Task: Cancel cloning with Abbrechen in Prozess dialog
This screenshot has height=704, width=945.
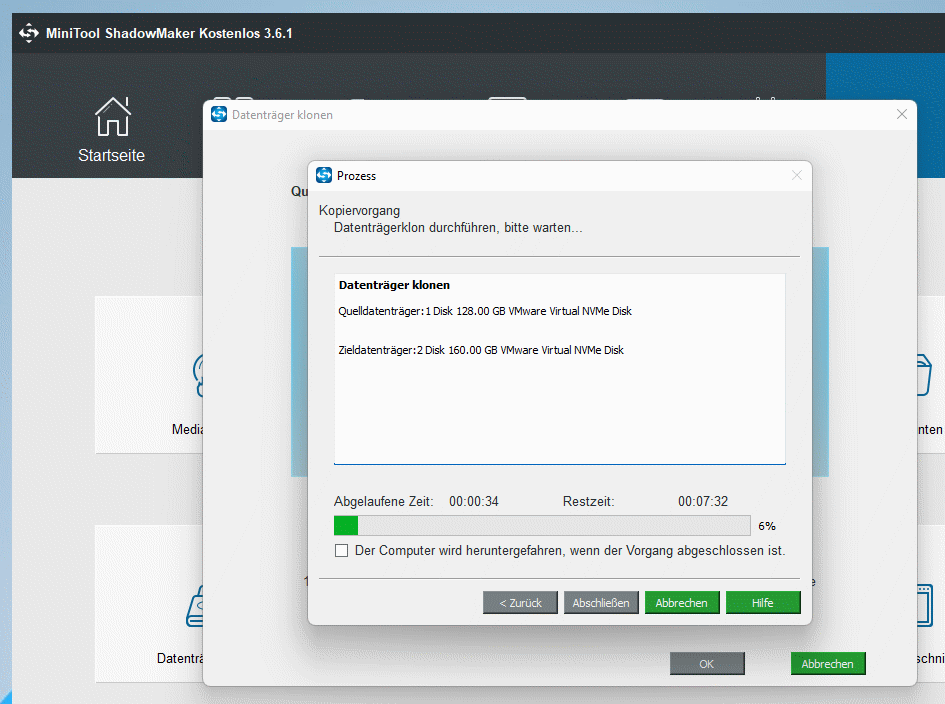Action: click(x=682, y=603)
